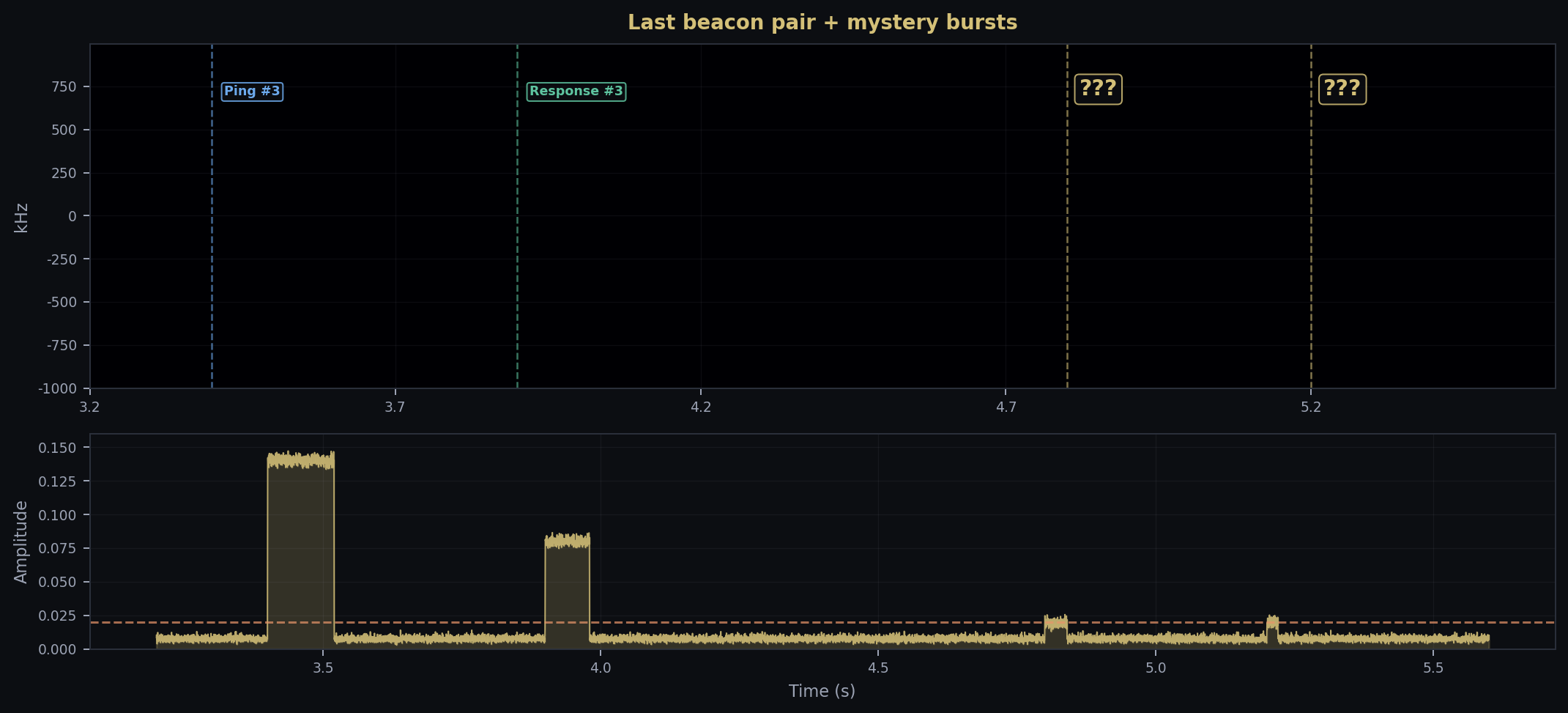Image resolution: width=1568 pixels, height=713 pixels.
Task: Click the 0 kHz tick label
Action: 72,215
